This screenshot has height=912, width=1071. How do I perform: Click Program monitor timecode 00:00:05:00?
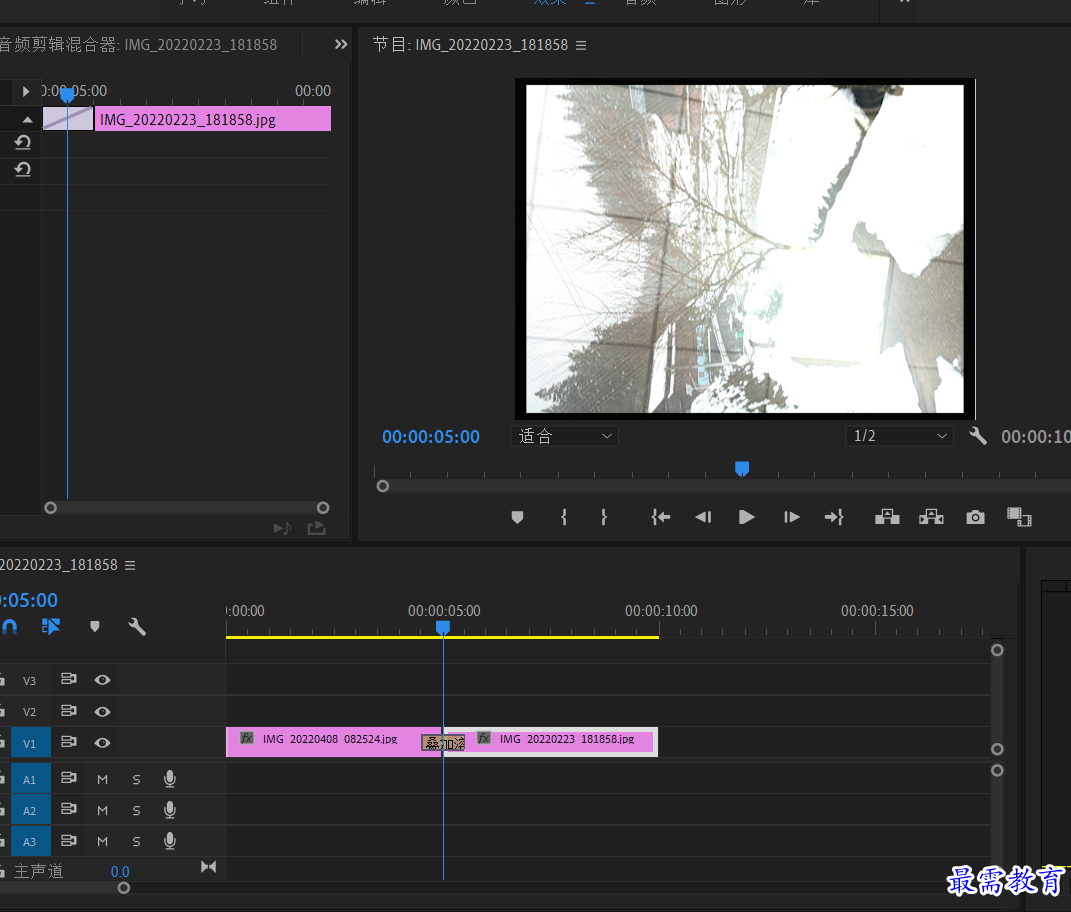(431, 437)
